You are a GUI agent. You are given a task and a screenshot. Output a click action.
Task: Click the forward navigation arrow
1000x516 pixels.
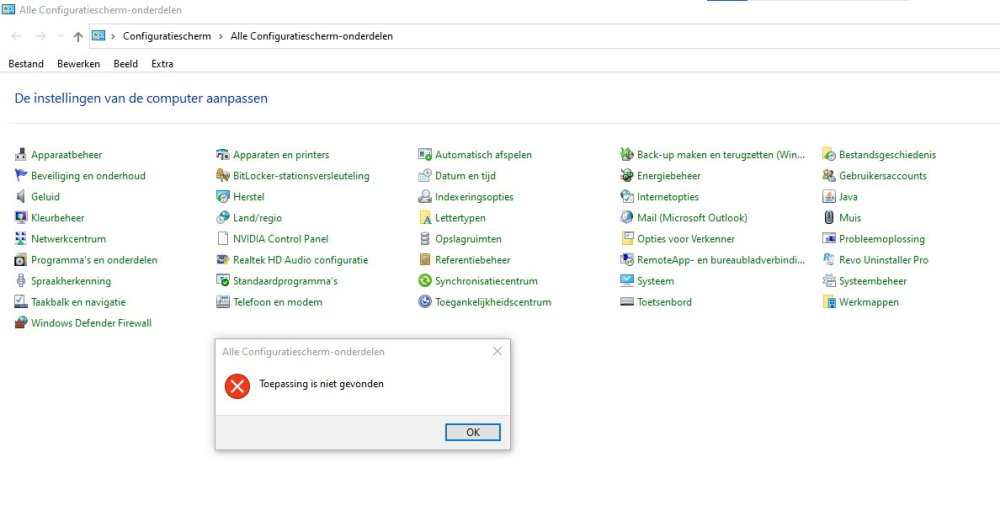point(41,36)
